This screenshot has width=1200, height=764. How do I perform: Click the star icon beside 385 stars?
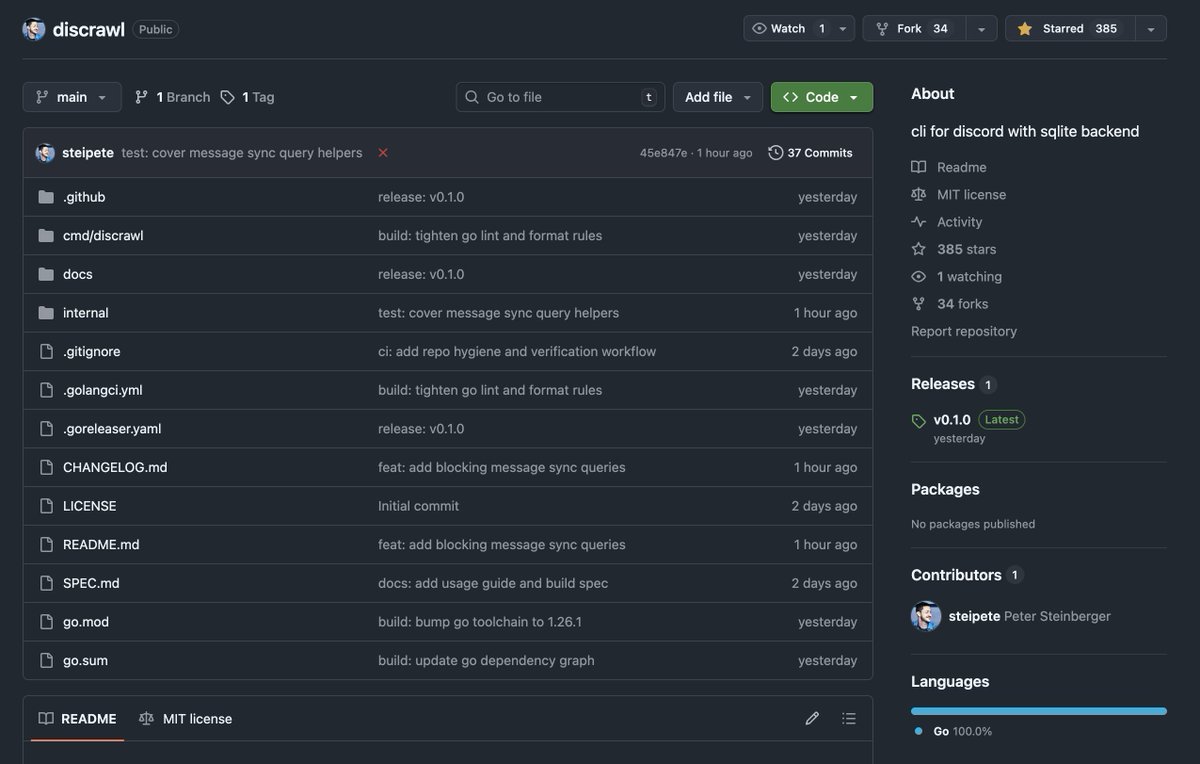click(x=919, y=249)
